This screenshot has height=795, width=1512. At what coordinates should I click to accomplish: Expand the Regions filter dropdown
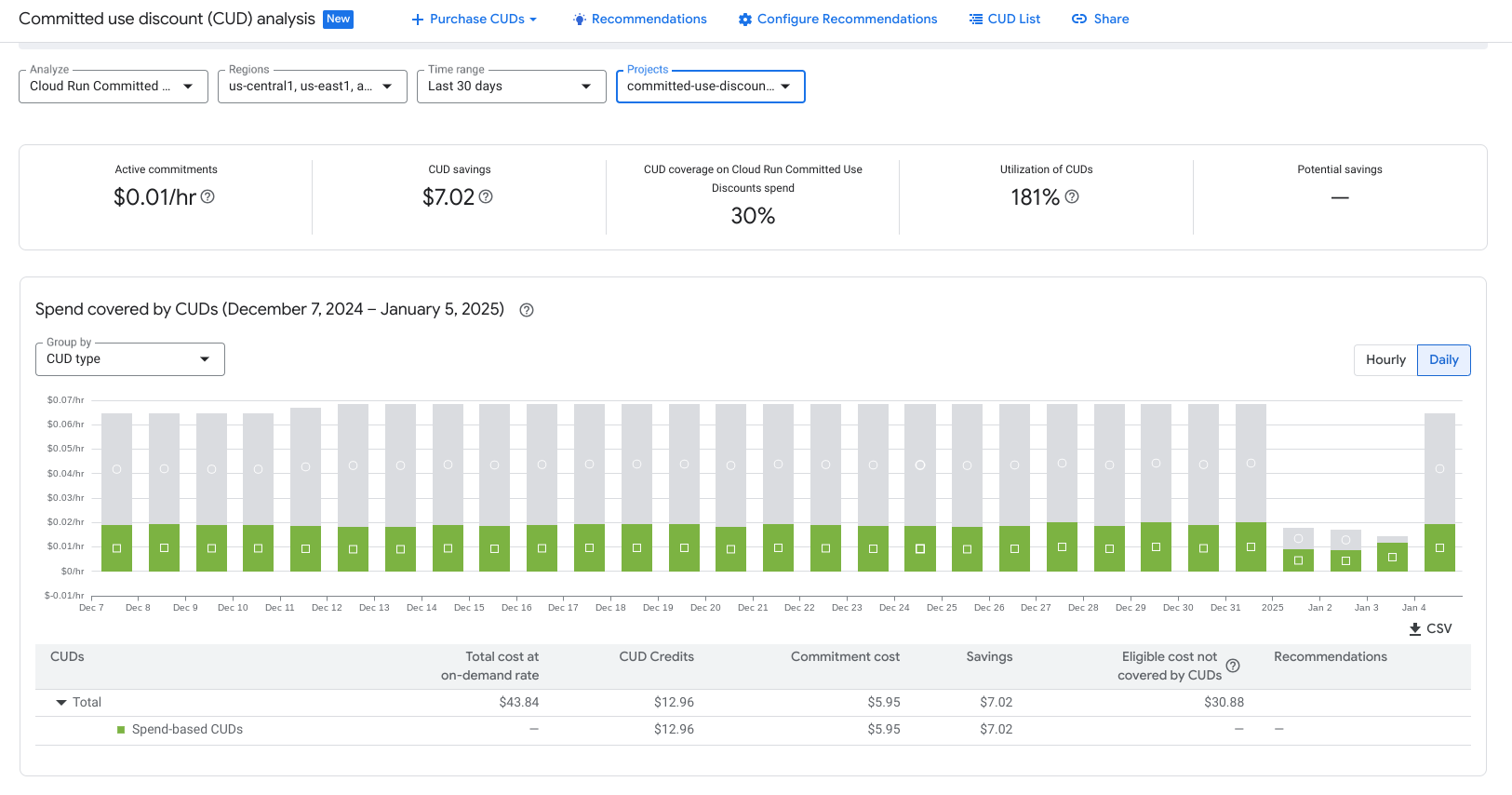pos(312,87)
